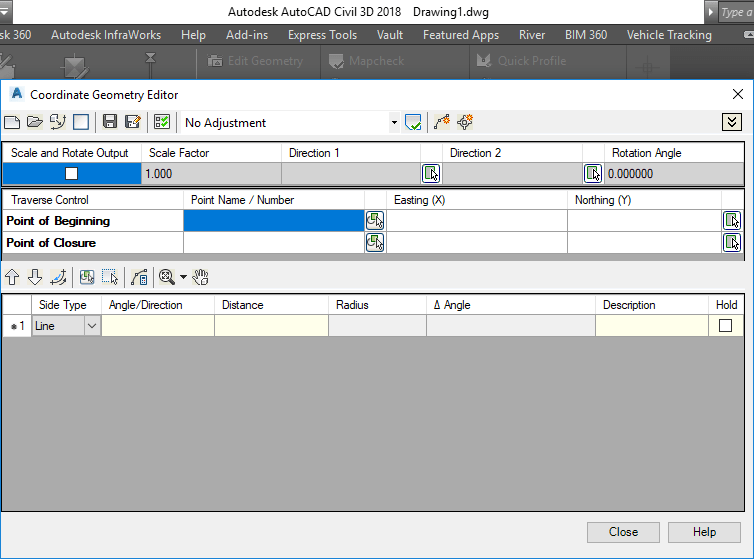Viewport: 754px width, 559px height.
Task: Click the report checklist icon with green checks
Action: [x=162, y=122]
